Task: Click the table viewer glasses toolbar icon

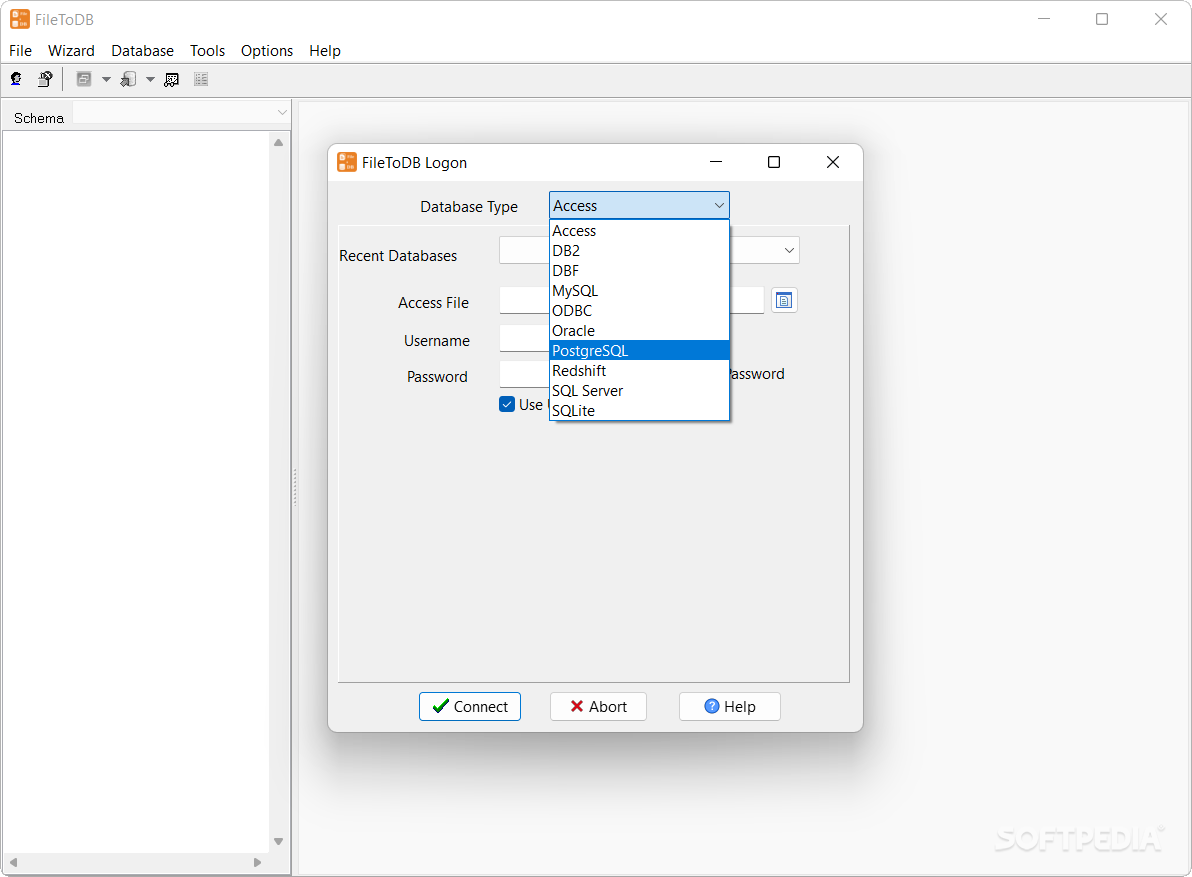Action: (172, 79)
